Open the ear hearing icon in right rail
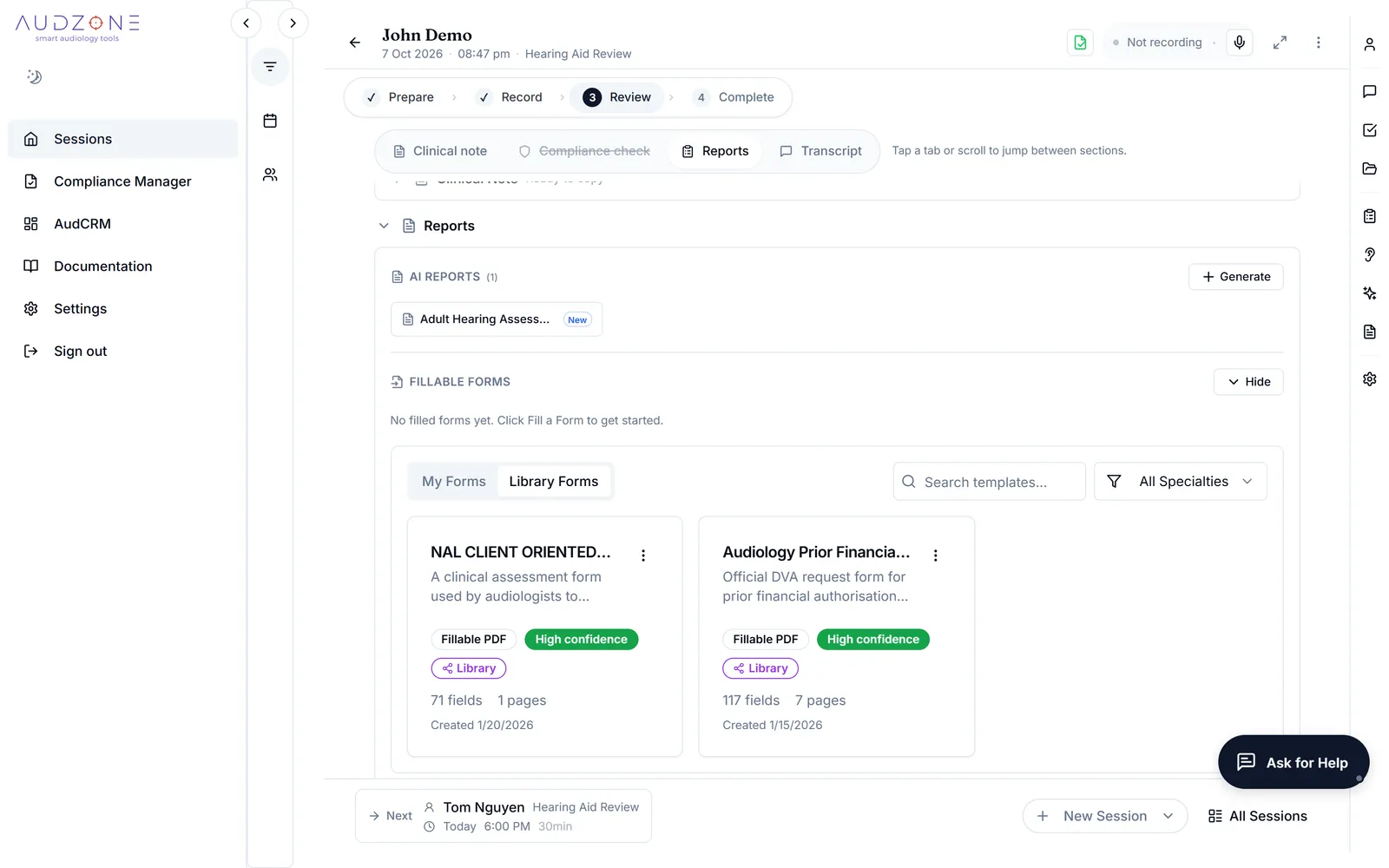The height and width of the screenshot is (868, 1389). click(1369, 254)
